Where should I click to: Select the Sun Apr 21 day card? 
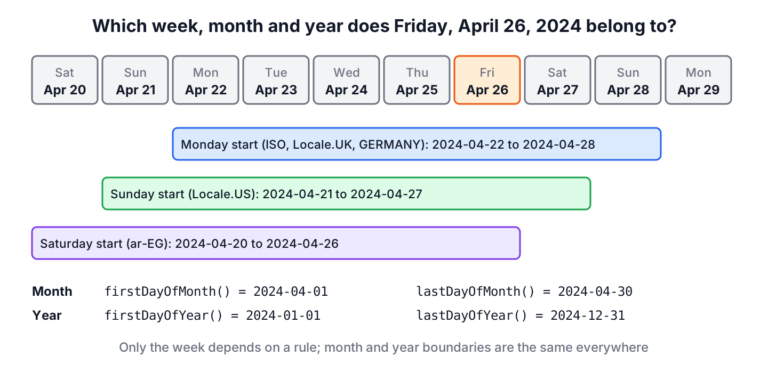pos(135,80)
